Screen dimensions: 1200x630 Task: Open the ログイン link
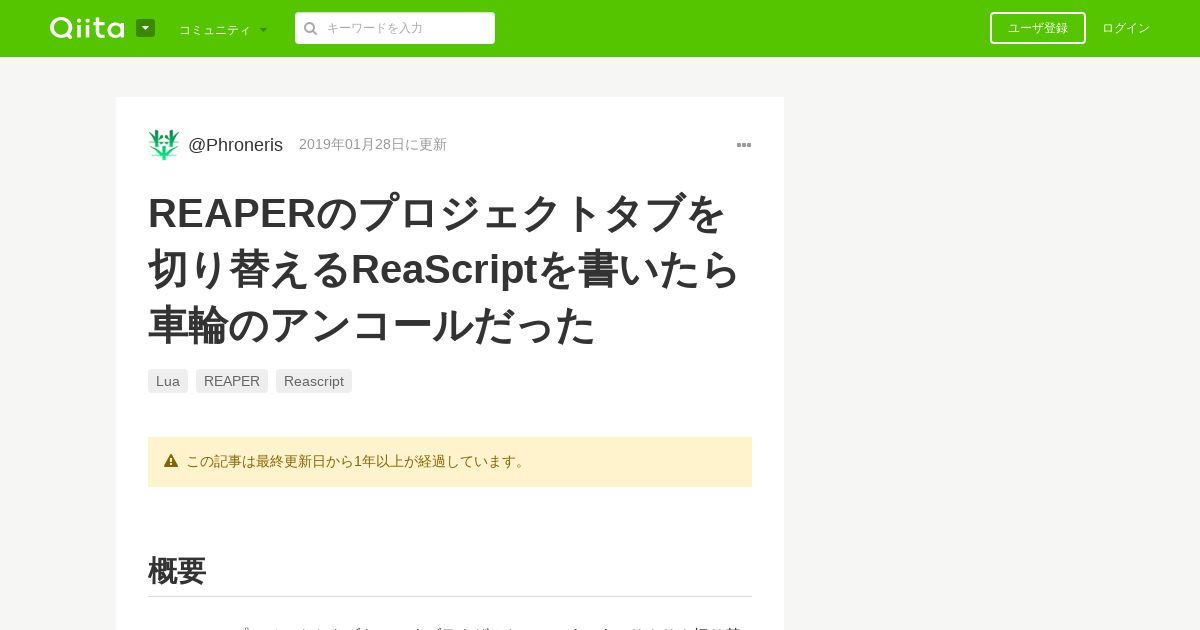(x=1126, y=28)
